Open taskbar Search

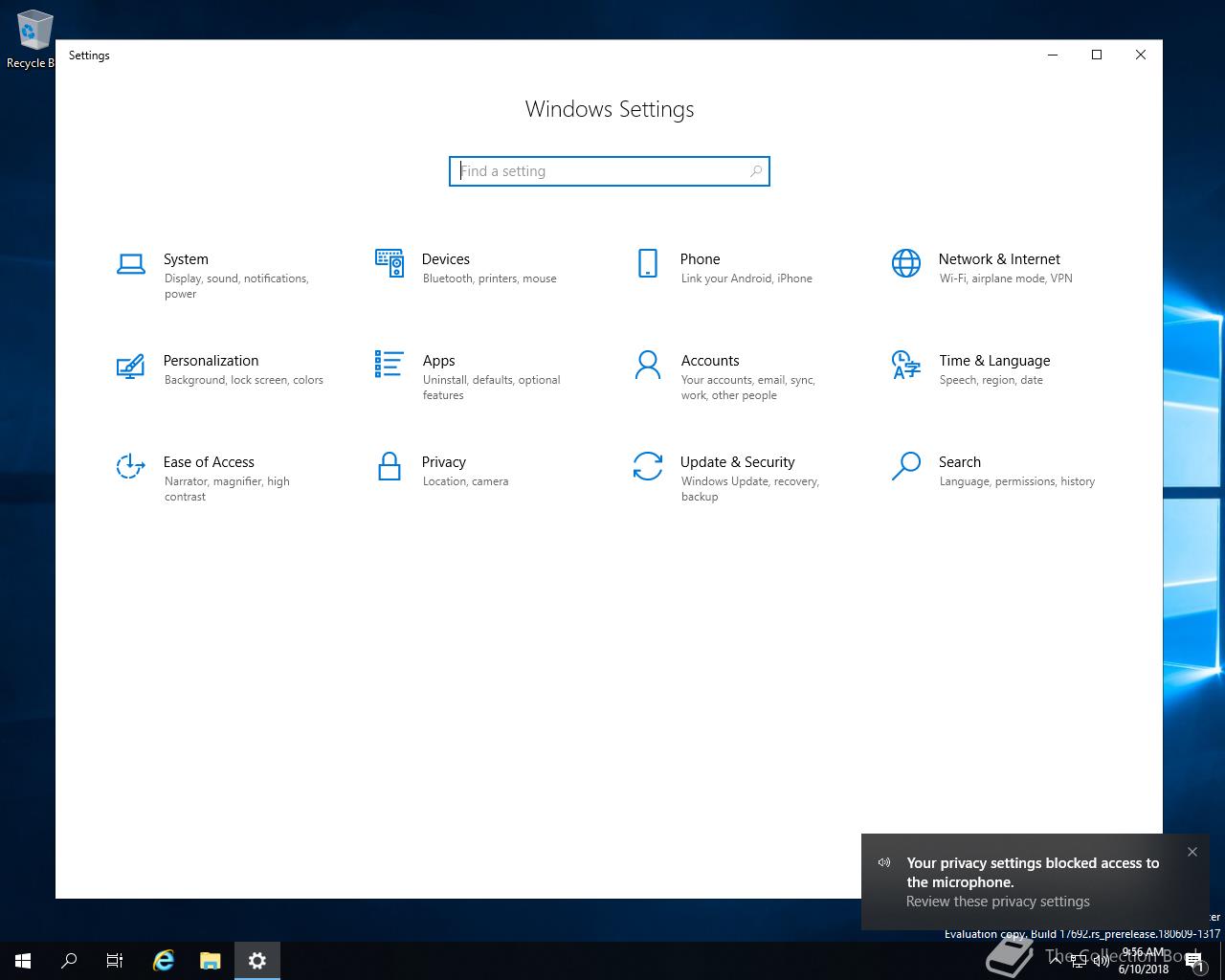(x=69, y=961)
